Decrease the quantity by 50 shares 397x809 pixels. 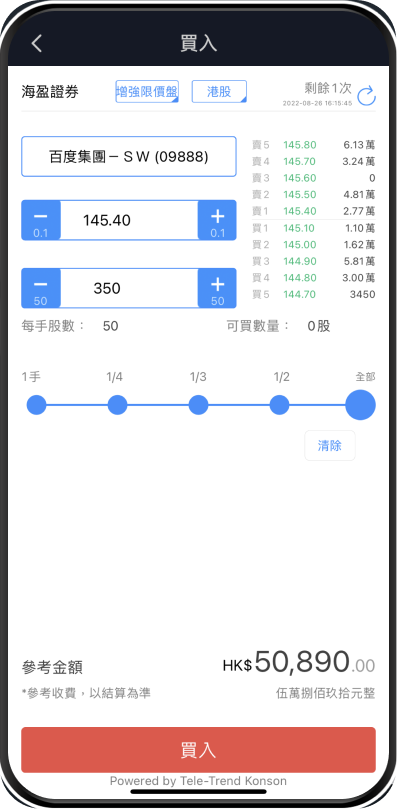41,288
